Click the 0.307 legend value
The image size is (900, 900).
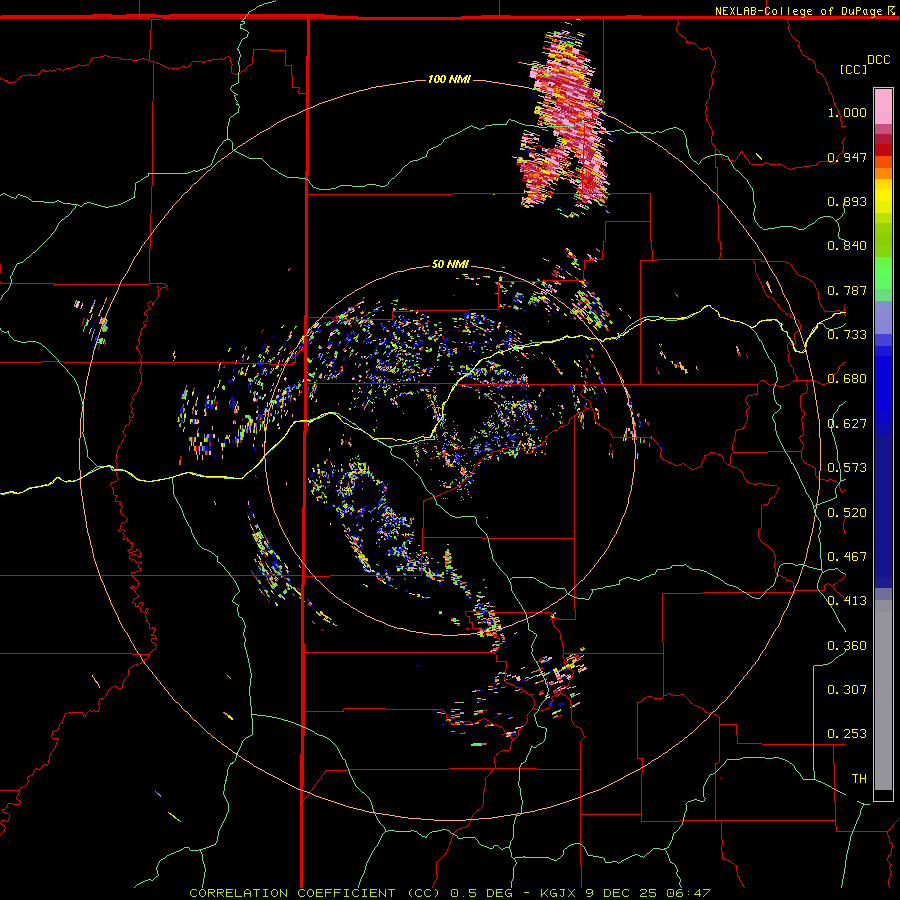coord(847,689)
